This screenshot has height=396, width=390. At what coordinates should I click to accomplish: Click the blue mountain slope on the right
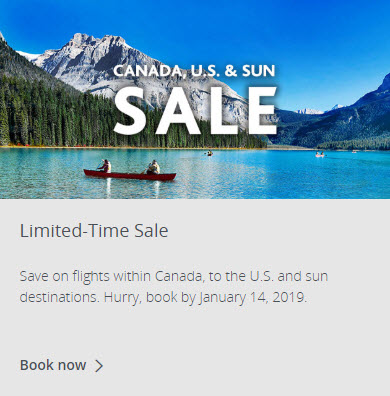(x=353, y=120)
